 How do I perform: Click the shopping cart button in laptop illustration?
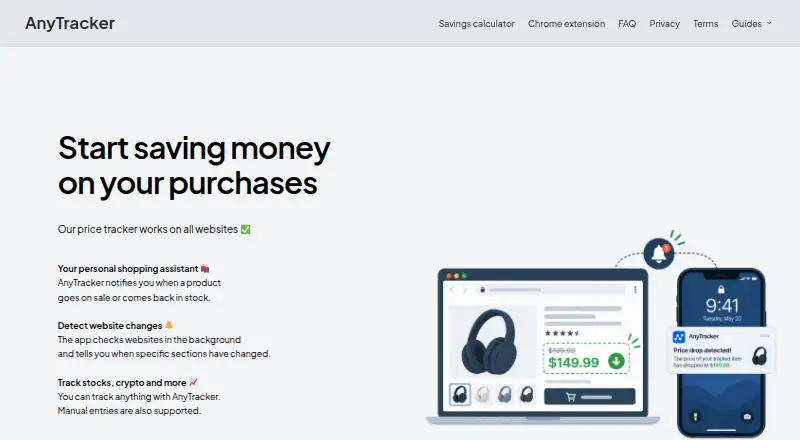coord(590,397)
